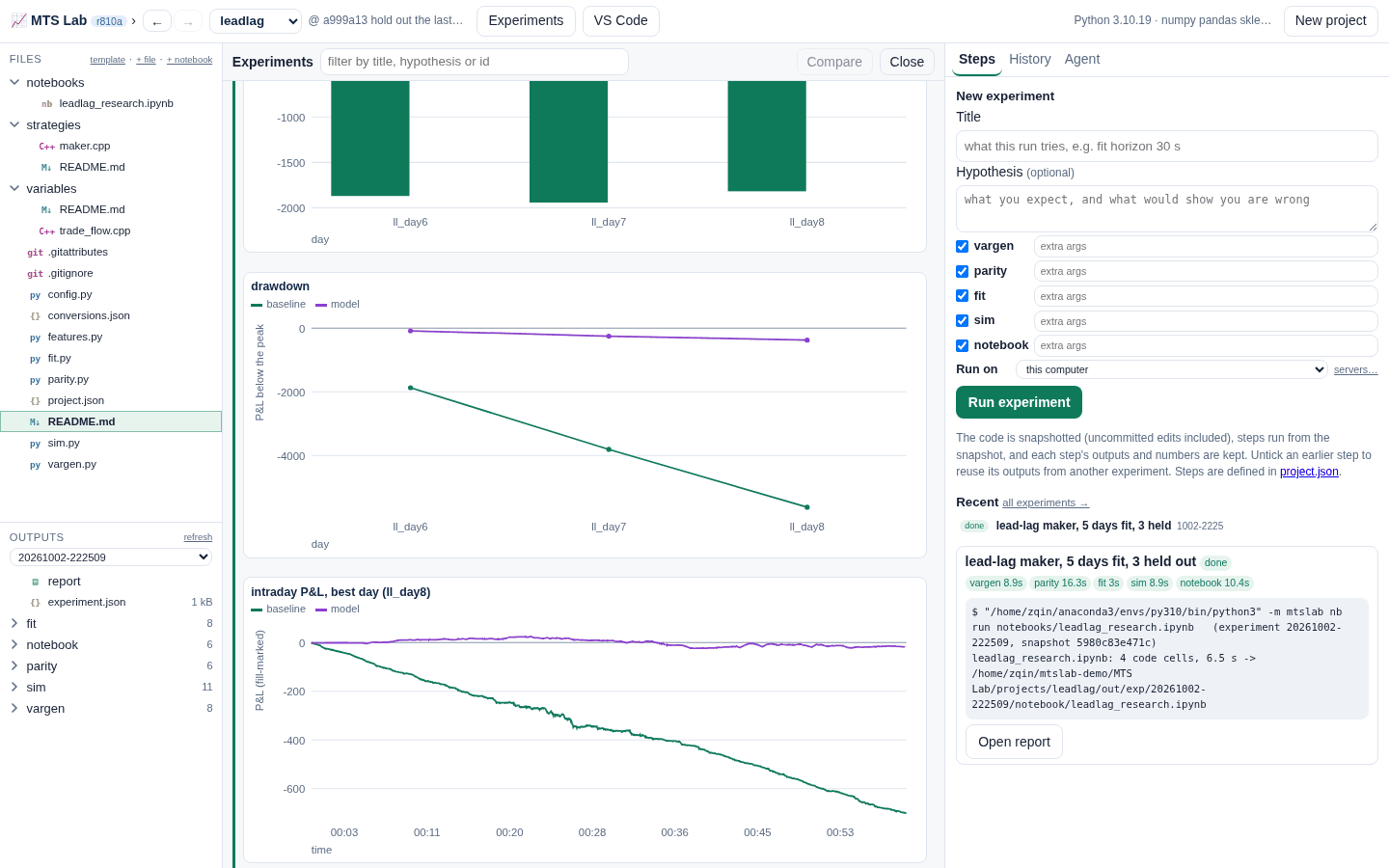1389x868 pixels.
Task: Click the py icon beside features.py
Action: (35, 337)
